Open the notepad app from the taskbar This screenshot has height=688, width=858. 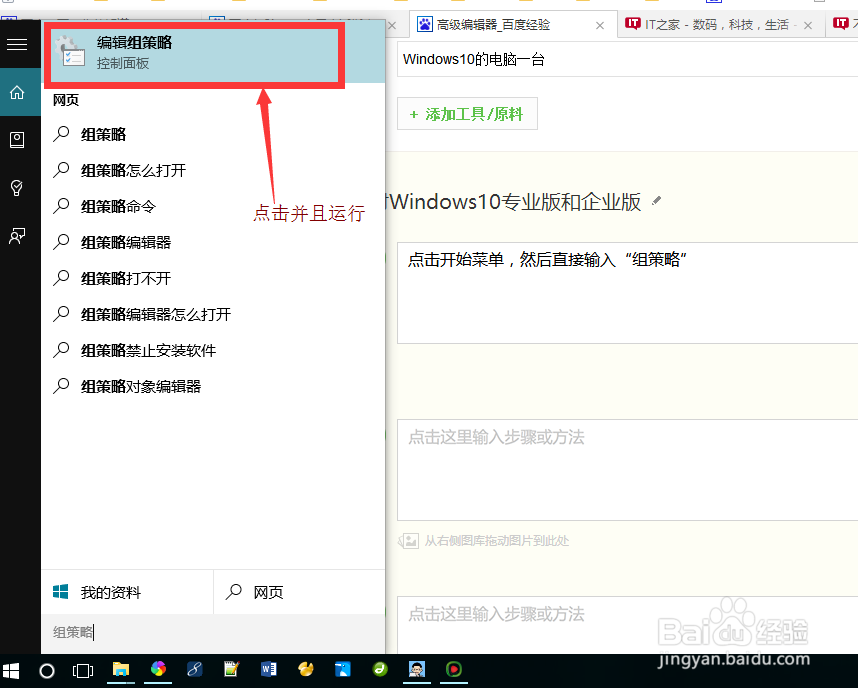pos(231,670)
